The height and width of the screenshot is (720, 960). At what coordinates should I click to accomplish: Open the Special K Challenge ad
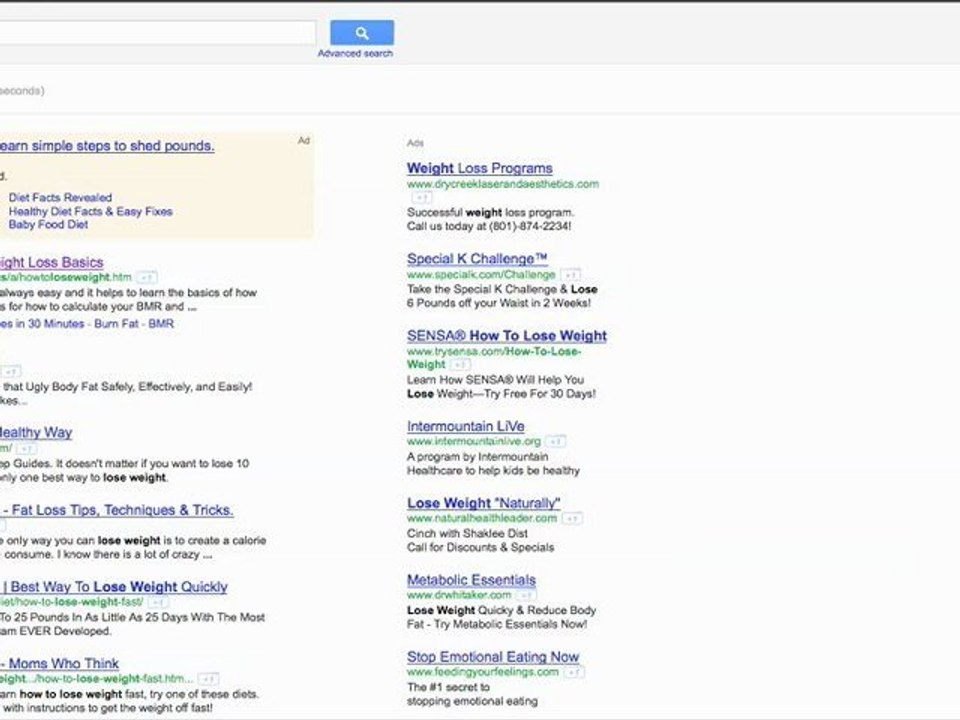[x=477, y=258]
